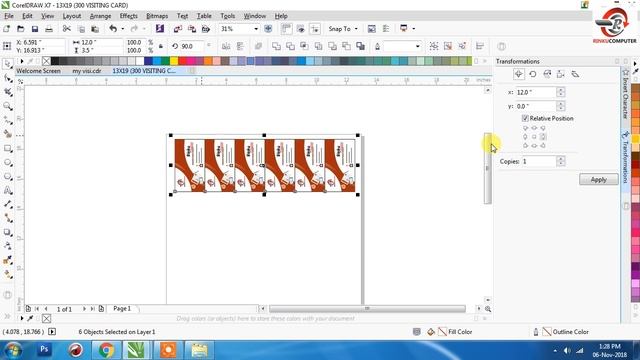
Task: Click the Apply button
Action: [x=598, y=180]
